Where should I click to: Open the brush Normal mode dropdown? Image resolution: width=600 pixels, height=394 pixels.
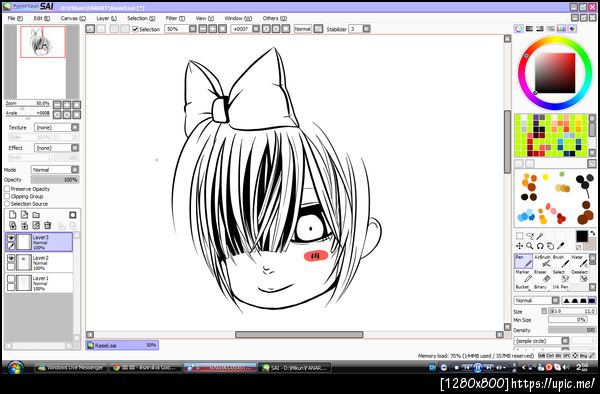(536, 300)
